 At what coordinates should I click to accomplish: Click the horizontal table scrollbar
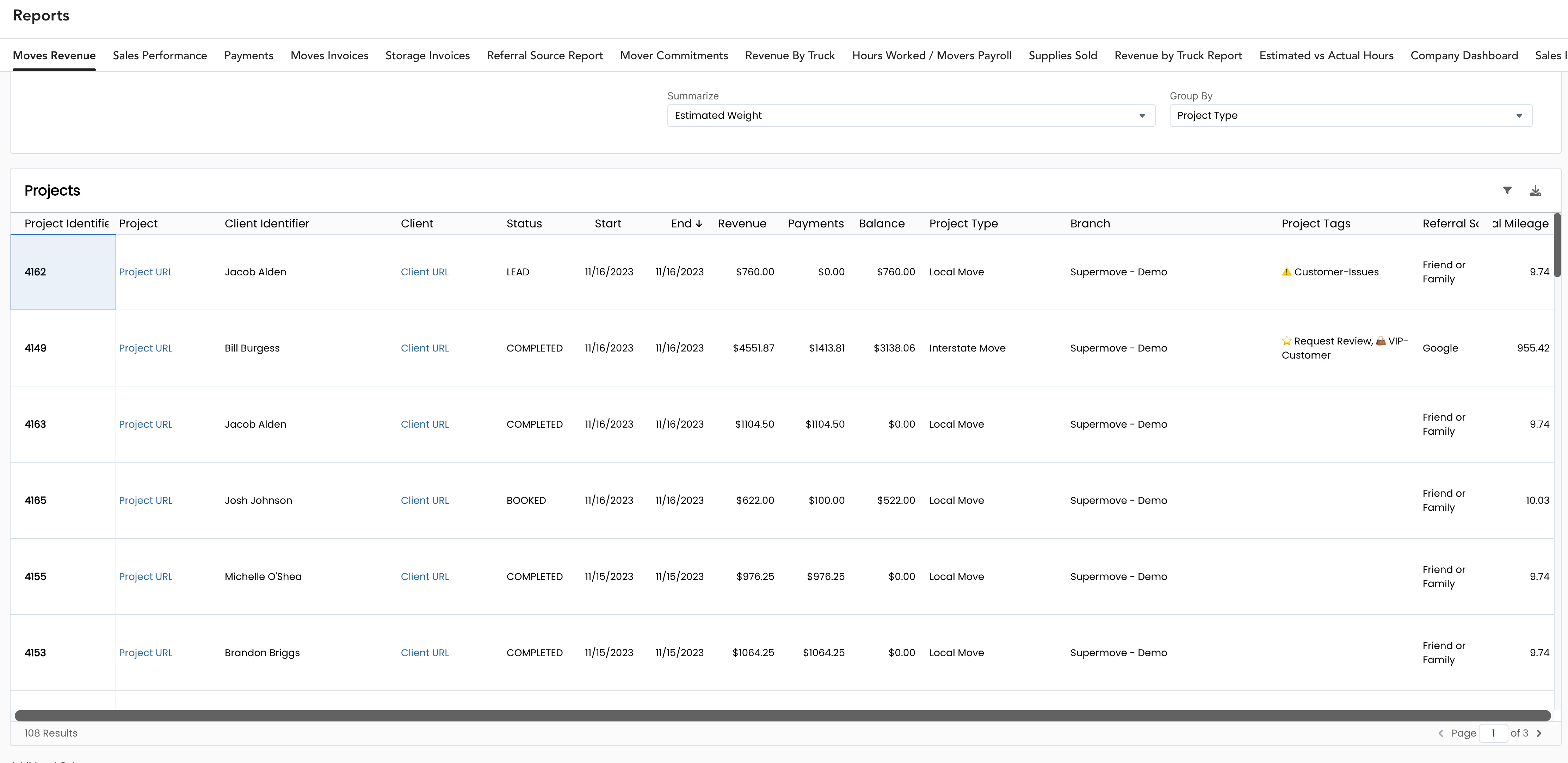tap(782, 715)
